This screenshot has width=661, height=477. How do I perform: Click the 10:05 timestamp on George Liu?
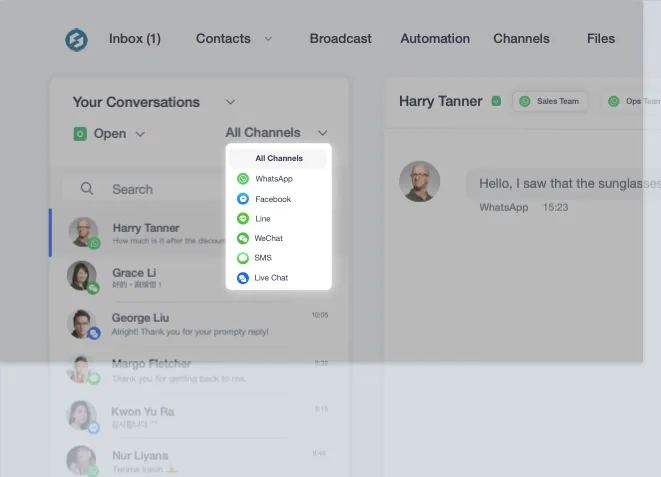click(x=320, y=315)
